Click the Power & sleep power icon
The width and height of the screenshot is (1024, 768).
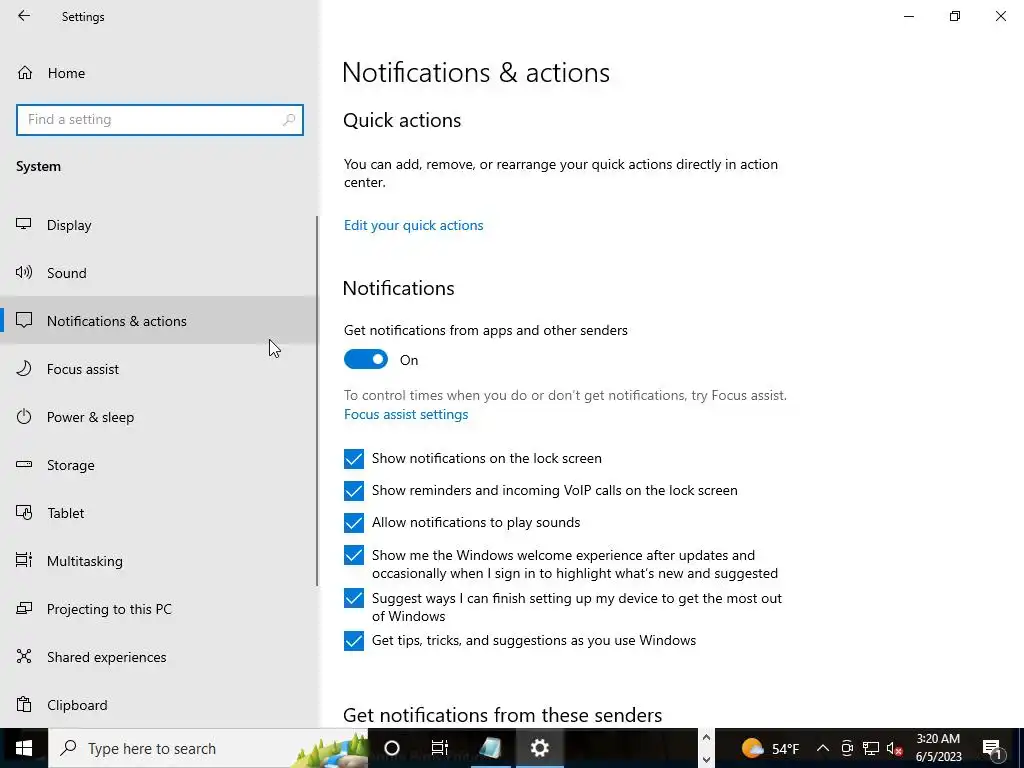click(24, 416)
